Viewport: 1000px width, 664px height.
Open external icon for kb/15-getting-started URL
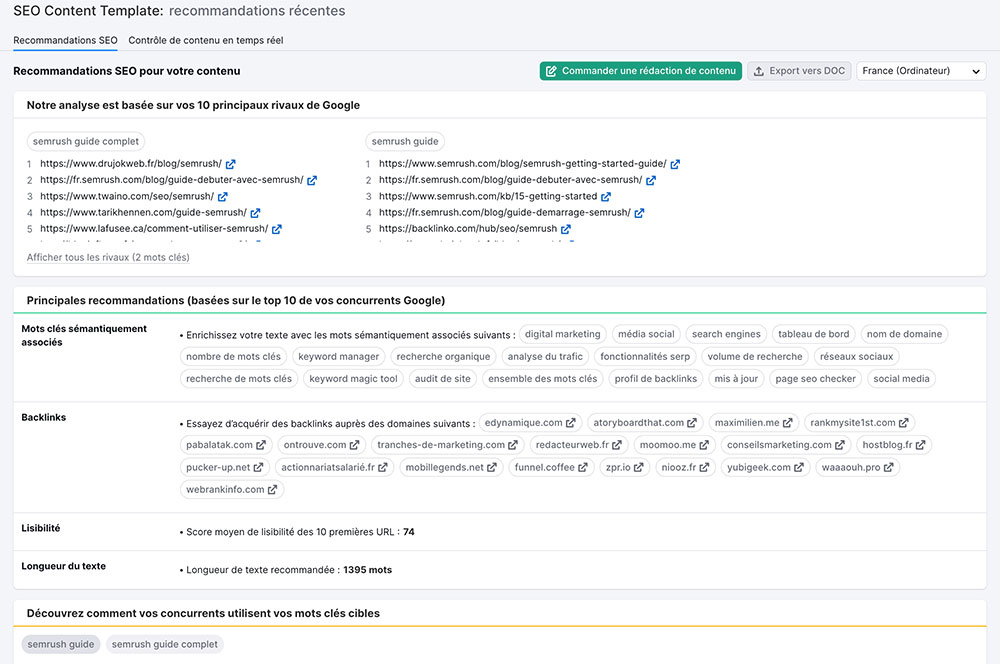click(606, 196)
